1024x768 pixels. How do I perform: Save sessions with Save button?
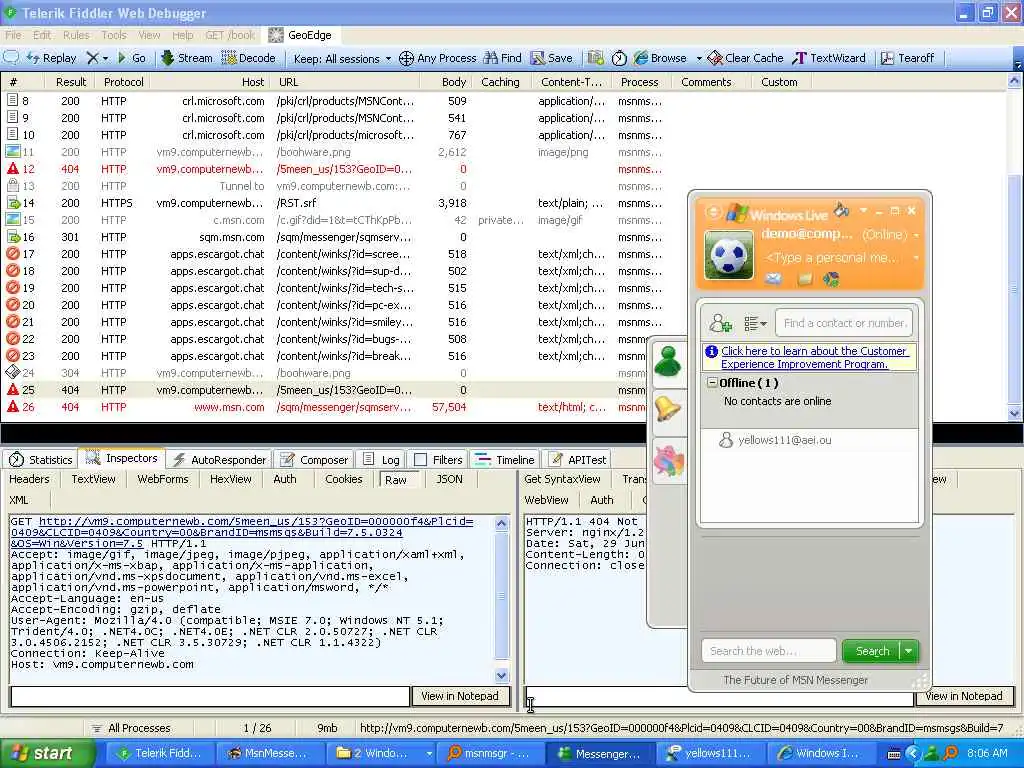(x=552, y=58)
